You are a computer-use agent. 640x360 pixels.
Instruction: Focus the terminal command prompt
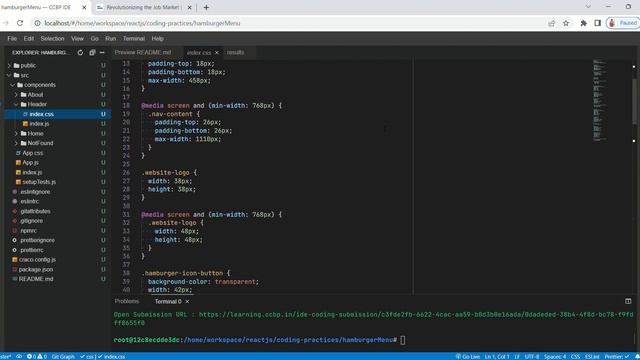point(402,340)
